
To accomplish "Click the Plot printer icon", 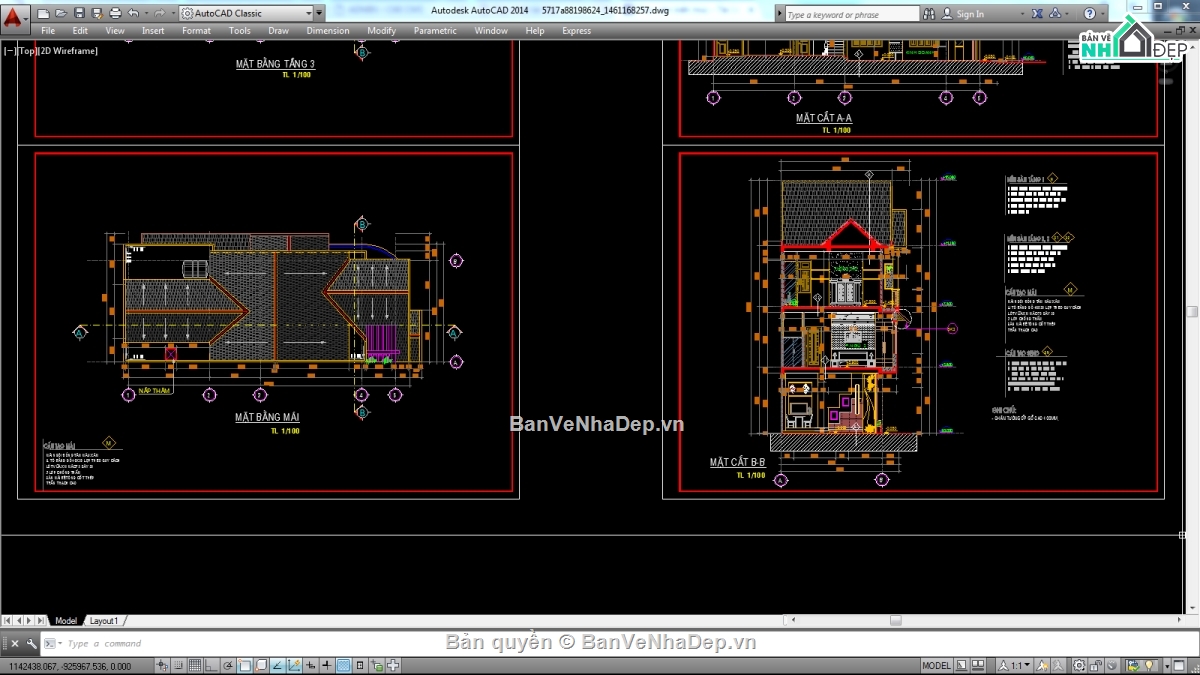I will pos(114,13).
